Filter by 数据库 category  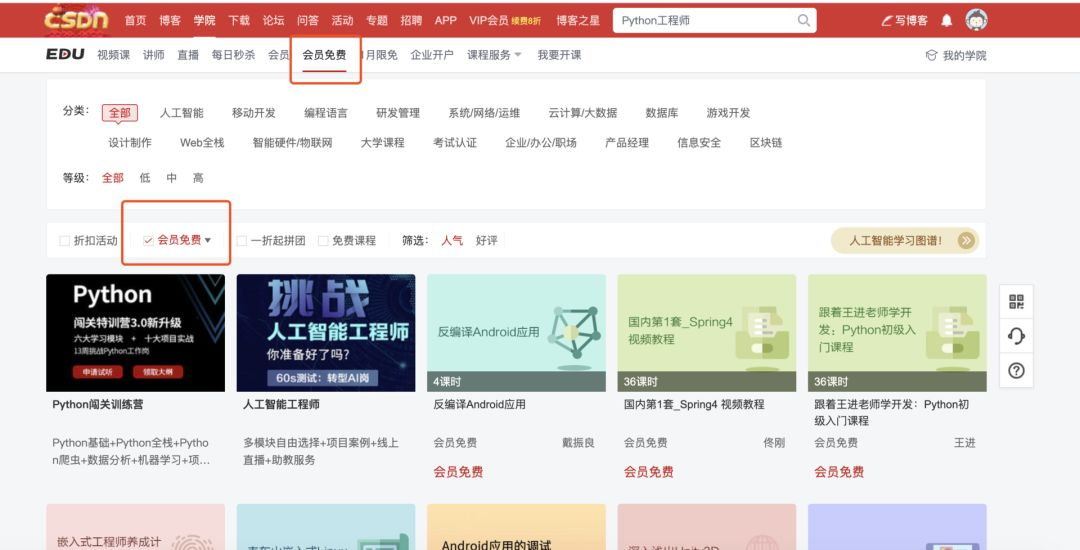(x=662, y=113)
